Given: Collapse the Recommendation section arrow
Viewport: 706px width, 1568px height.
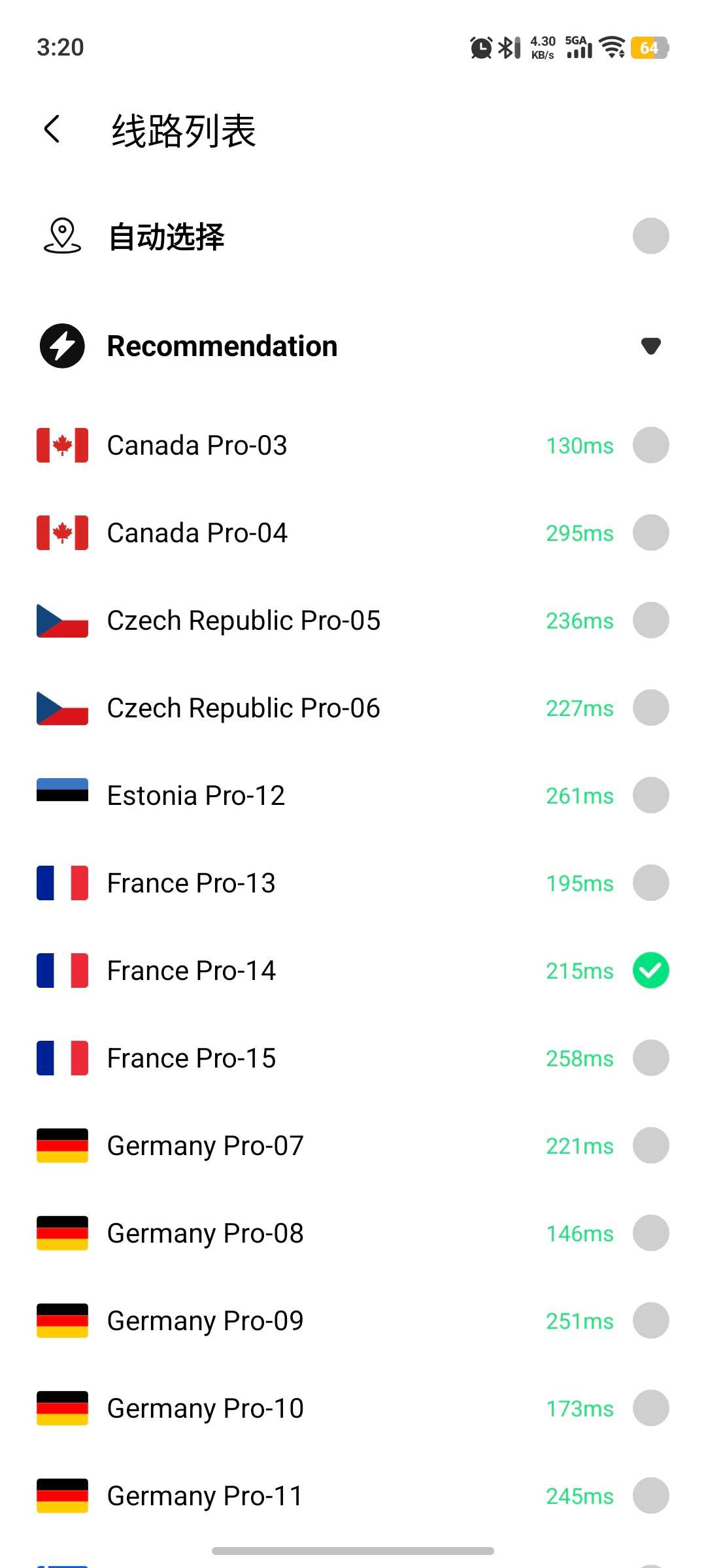Looking at the screenshot, I should click(x=650, y=346).
